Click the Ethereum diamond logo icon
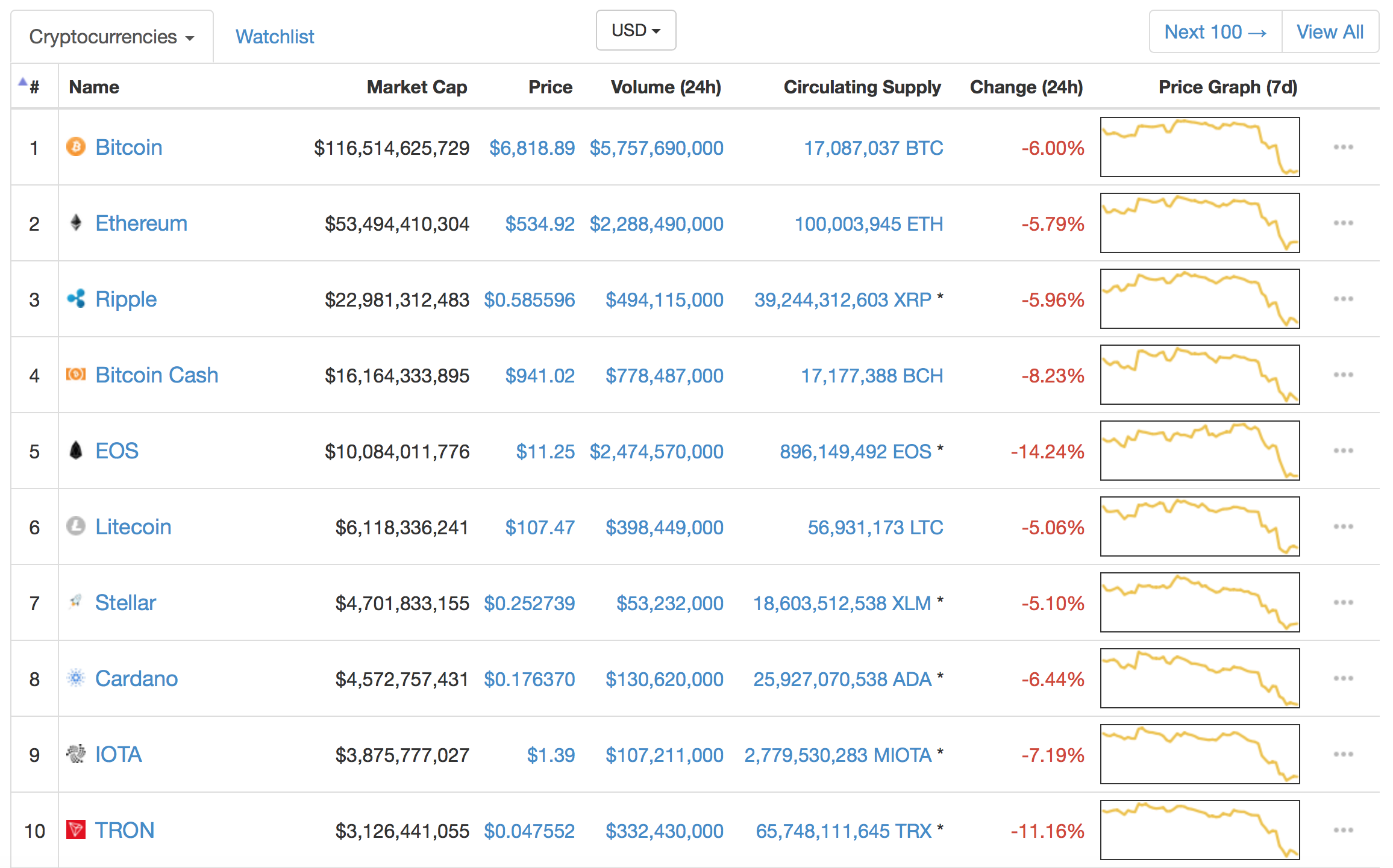 75,223
